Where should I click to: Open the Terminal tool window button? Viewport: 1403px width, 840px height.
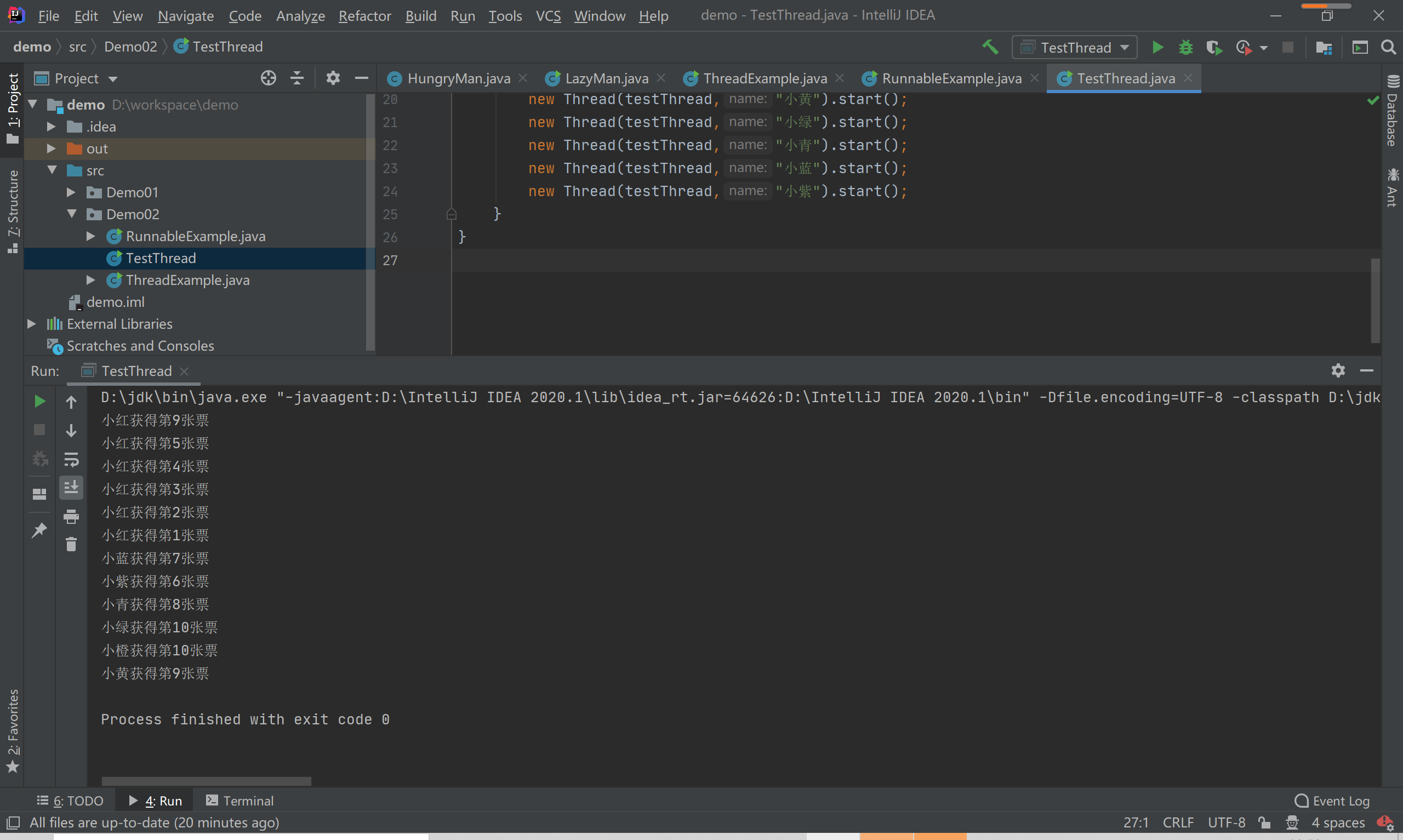(x=240, y=801)
